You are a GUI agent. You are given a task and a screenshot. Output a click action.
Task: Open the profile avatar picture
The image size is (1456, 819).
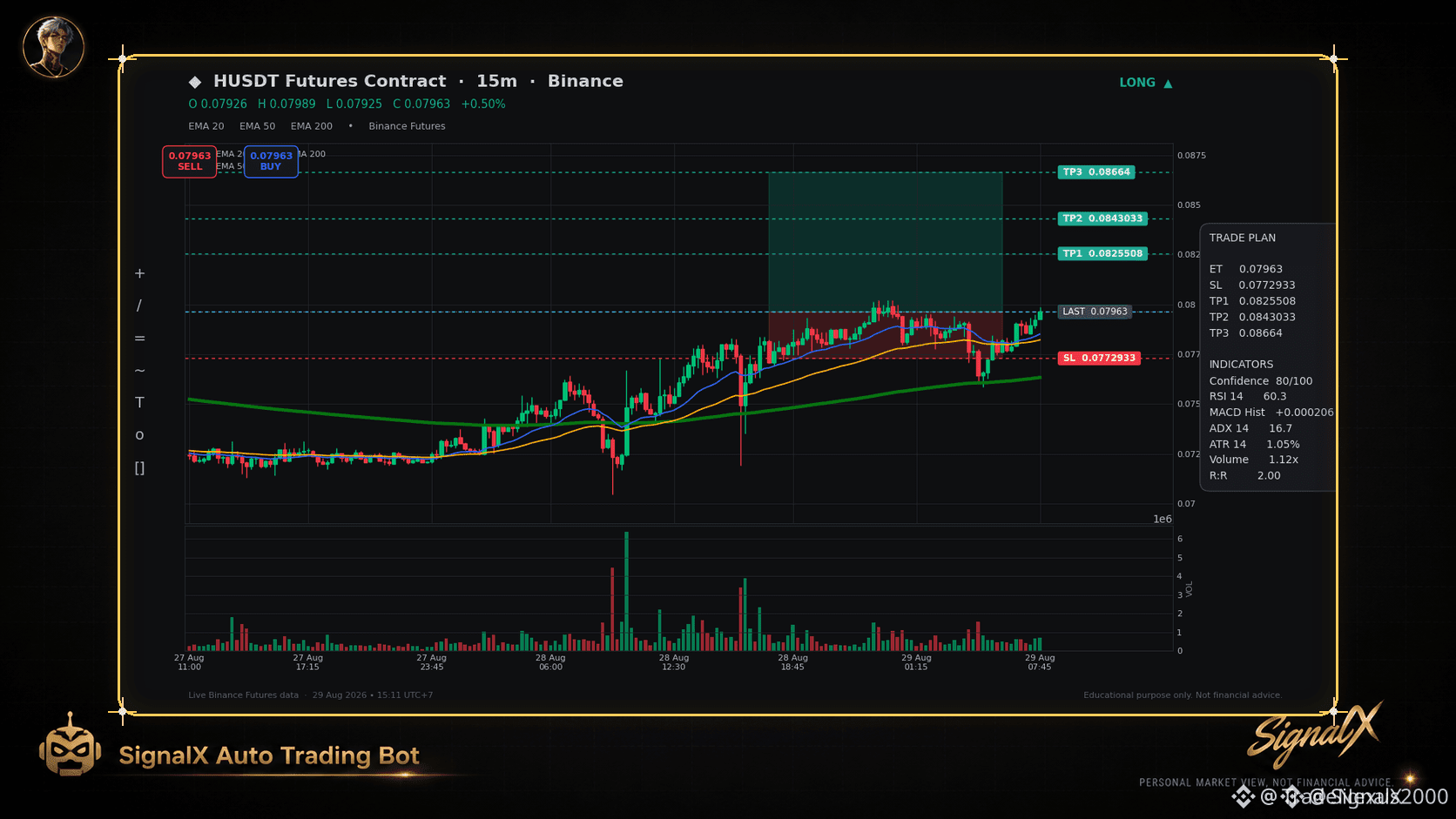[x=53, y=46]
